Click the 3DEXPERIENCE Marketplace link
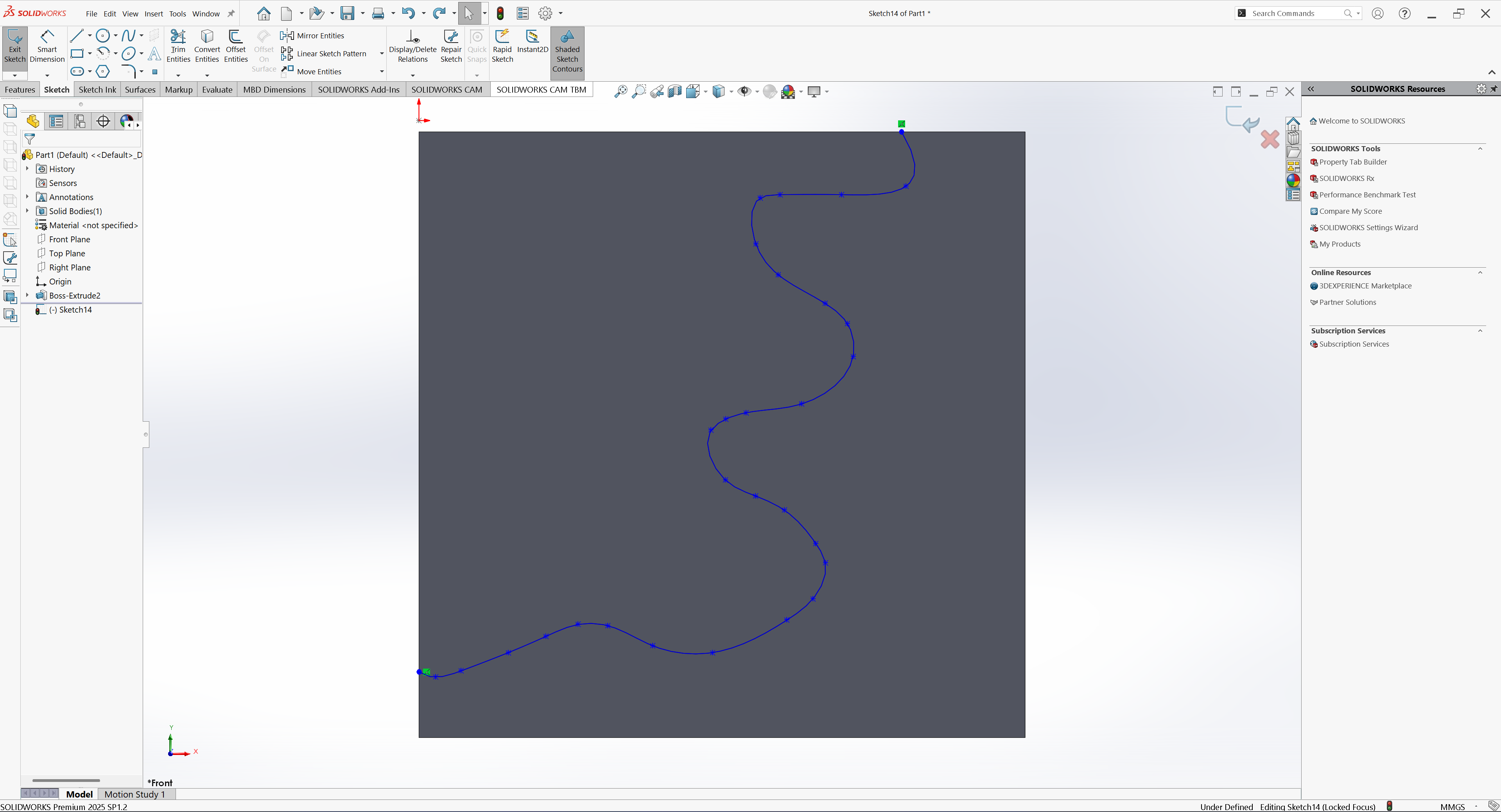 point(1365,286)
